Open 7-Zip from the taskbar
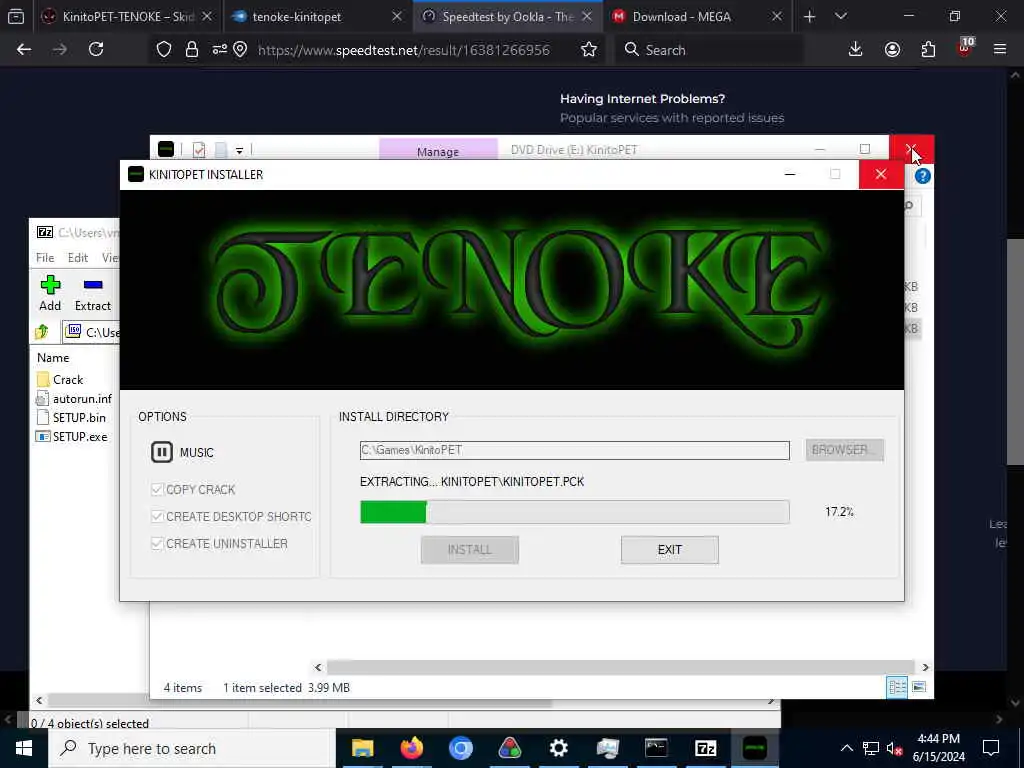The image size is (1024, 768). 706,748
